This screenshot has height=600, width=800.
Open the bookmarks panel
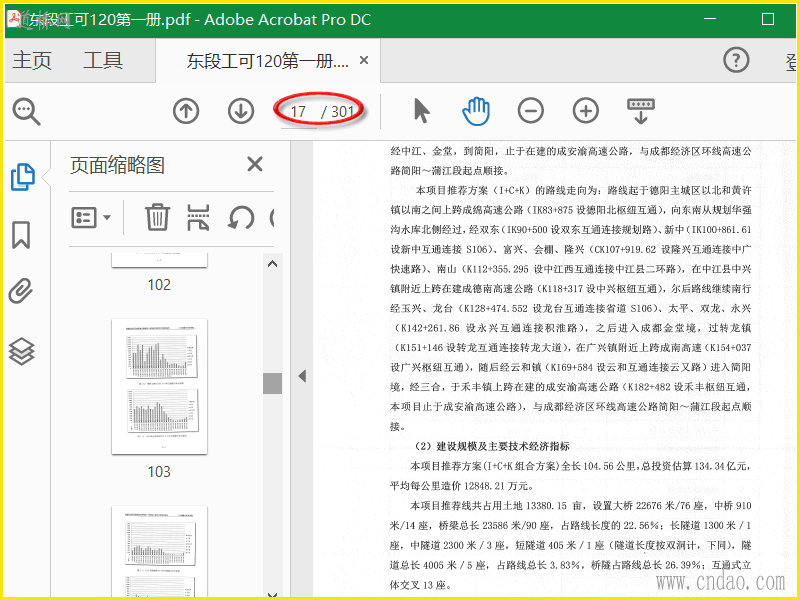[x=21, y=235]
